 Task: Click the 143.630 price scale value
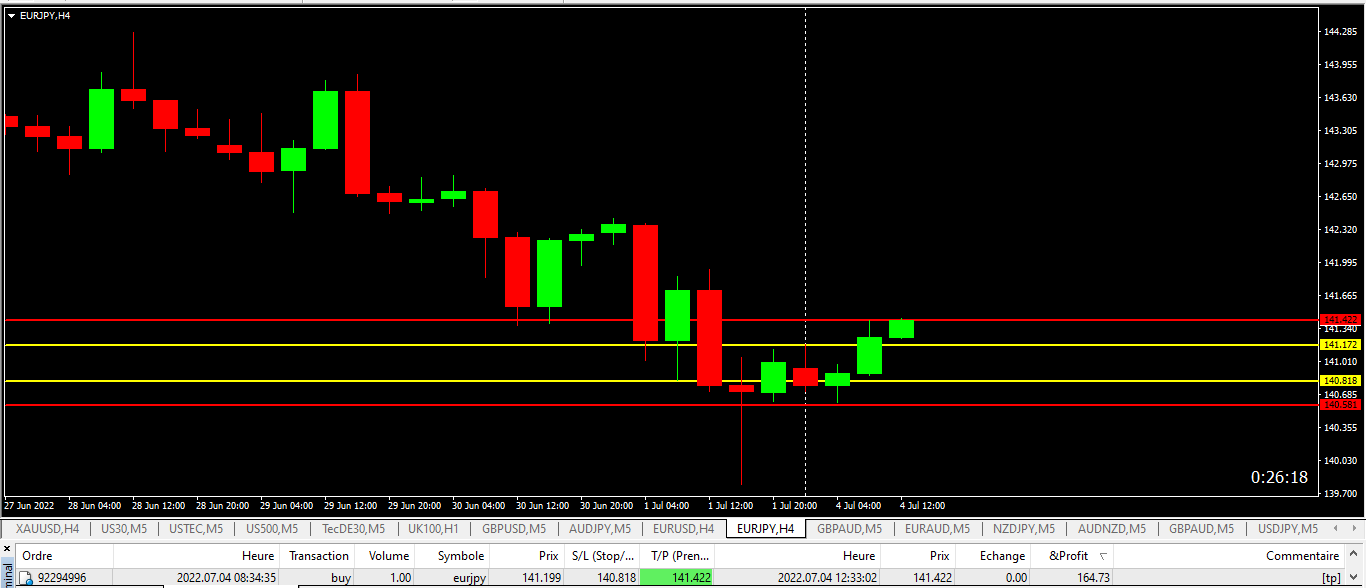pyautogui.click(x=1340, y=98)
